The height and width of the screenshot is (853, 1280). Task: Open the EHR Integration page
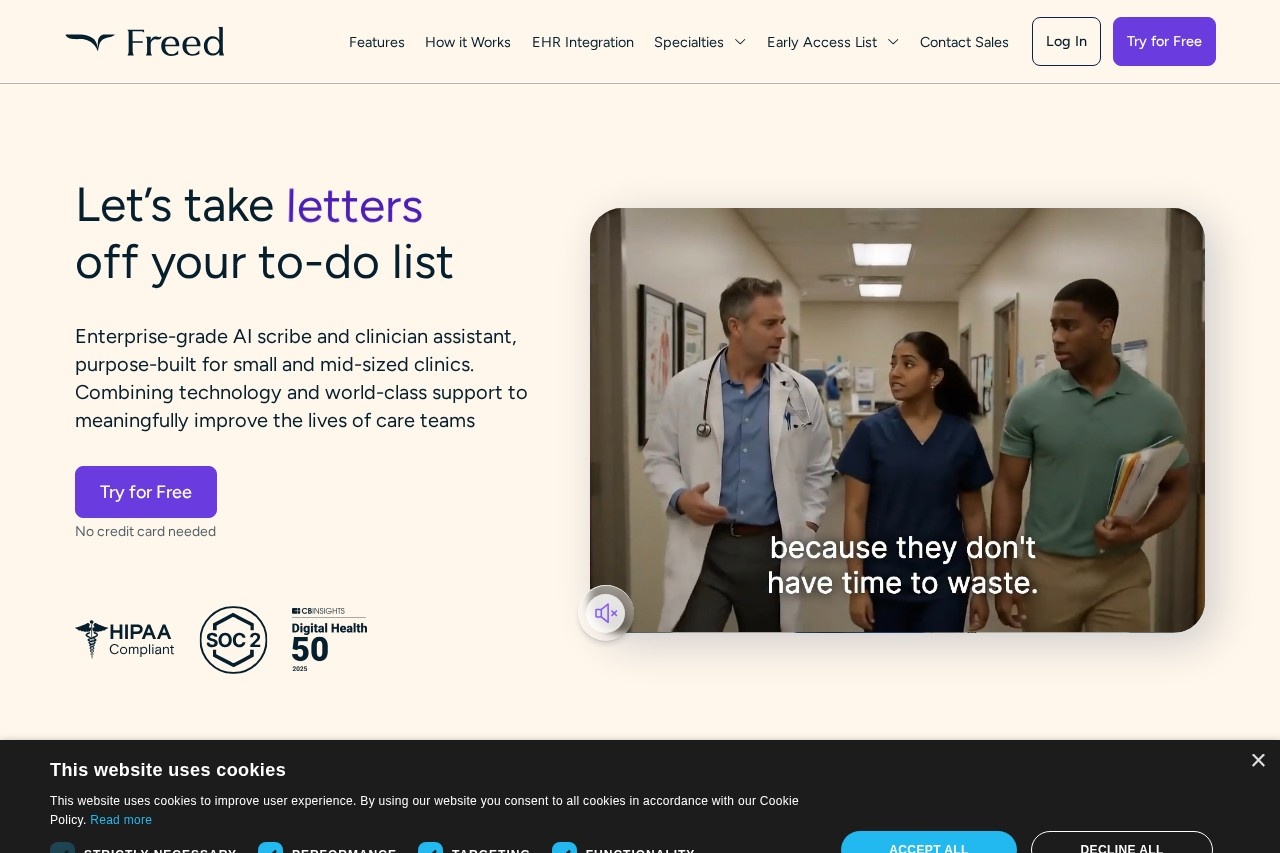point(583,42)
